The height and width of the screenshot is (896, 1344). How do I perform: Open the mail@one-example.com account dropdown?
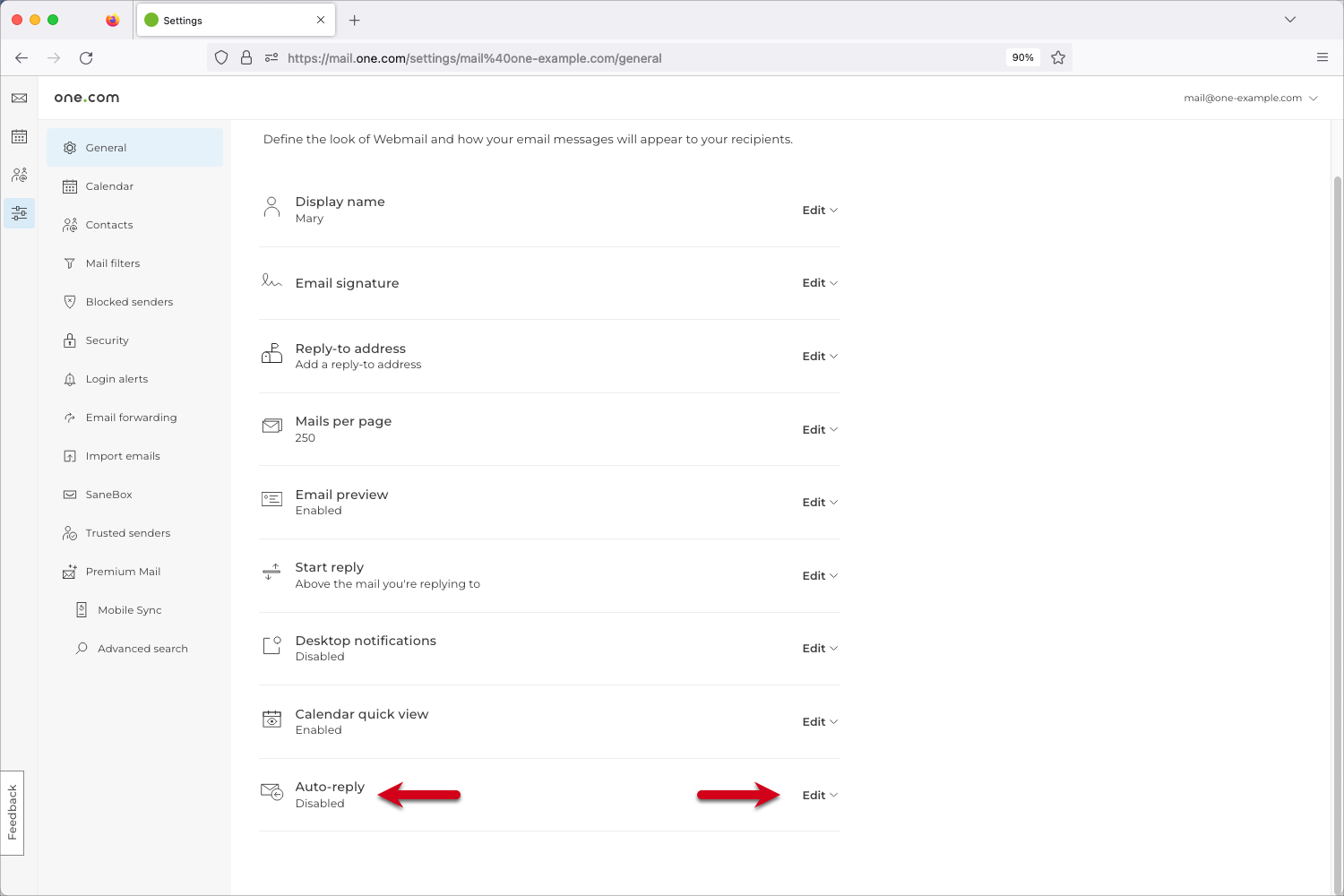1250,99
